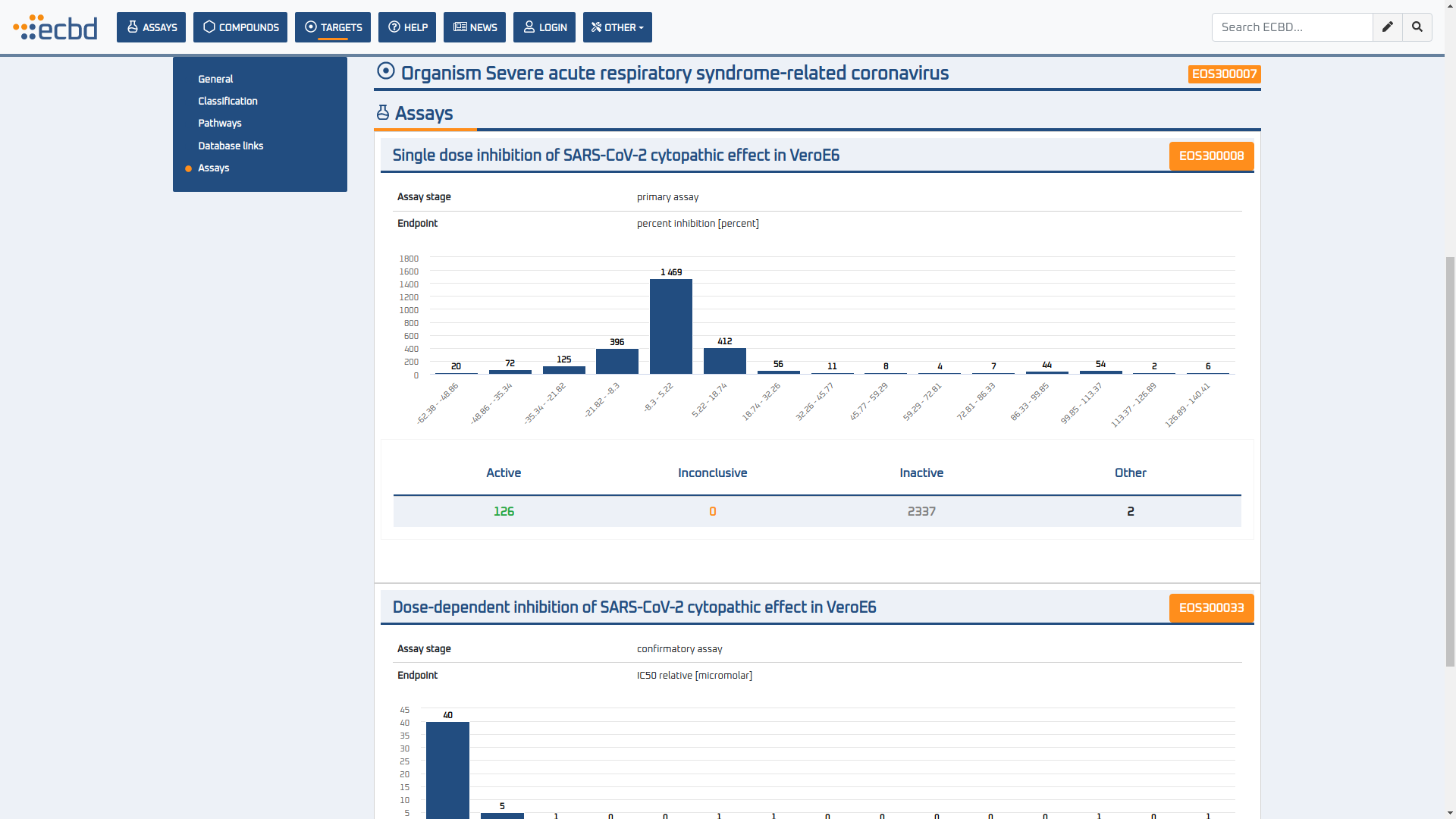Open the EOS300008 assay badge
Viewport: 1456px width, 819px height.
(1211, 156)
